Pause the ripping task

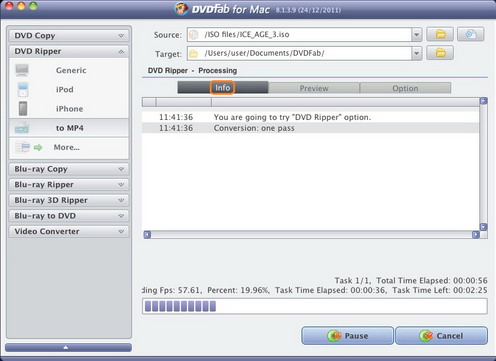pyautogui.click(x=347, y=335)
